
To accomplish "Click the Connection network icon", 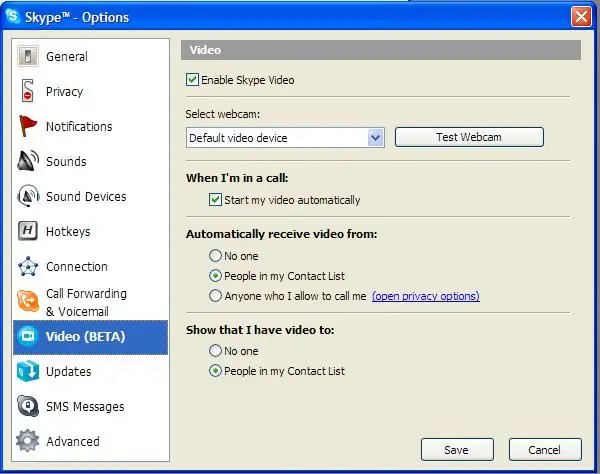I will (x=28, y=266).
